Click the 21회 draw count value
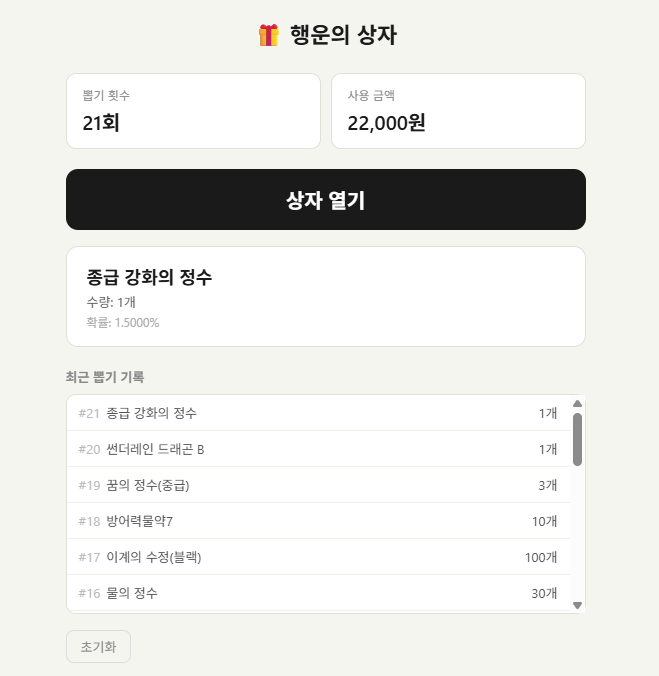 101,123
